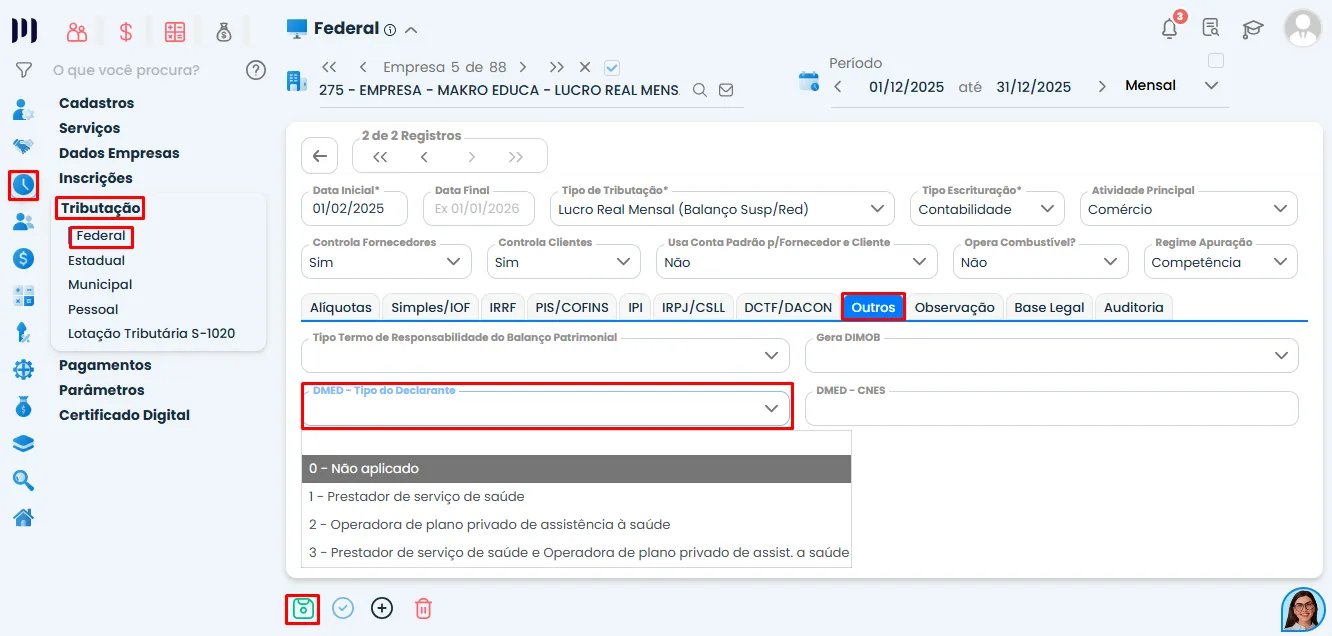Click the add record plus button
1332x636 pixels.
[x=382, y=607]
